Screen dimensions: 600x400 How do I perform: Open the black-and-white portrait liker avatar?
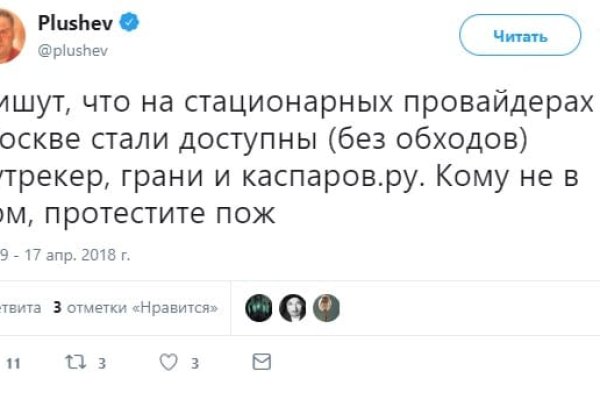(x=292, y=308)
